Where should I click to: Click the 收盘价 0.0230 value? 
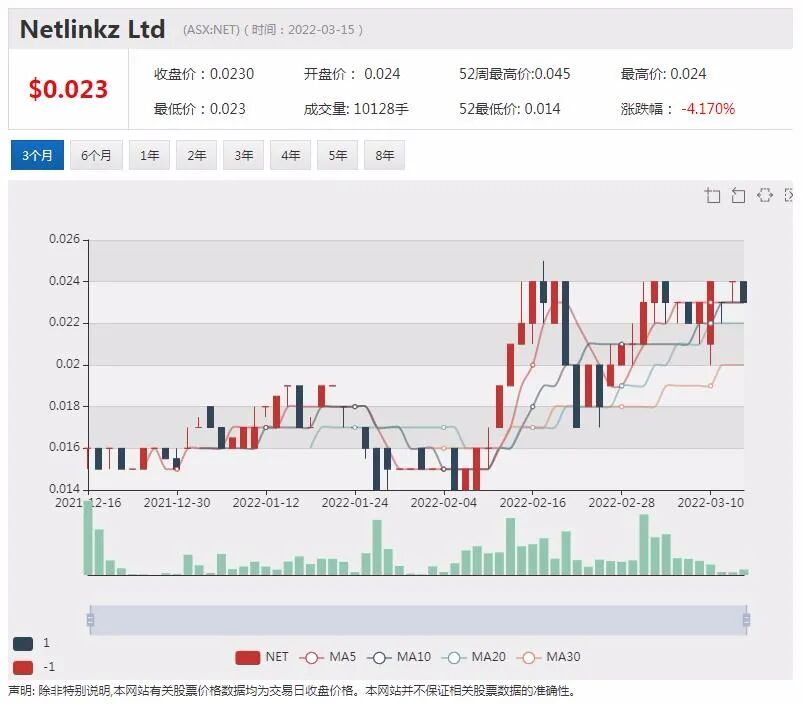pyautogui.click(x=204, y=74)
